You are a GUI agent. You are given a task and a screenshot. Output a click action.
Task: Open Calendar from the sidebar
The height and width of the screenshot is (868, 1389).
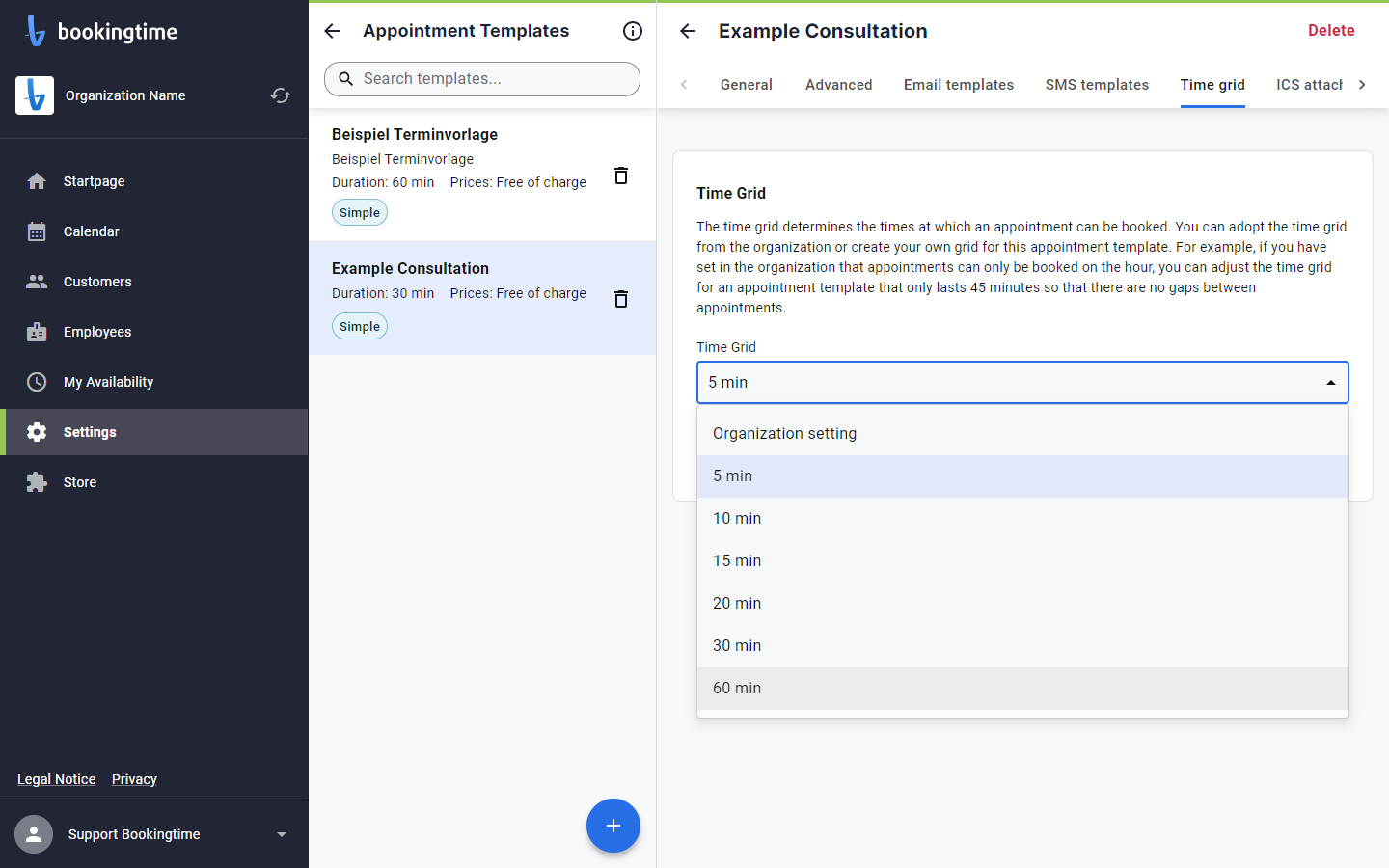(154, 231)
